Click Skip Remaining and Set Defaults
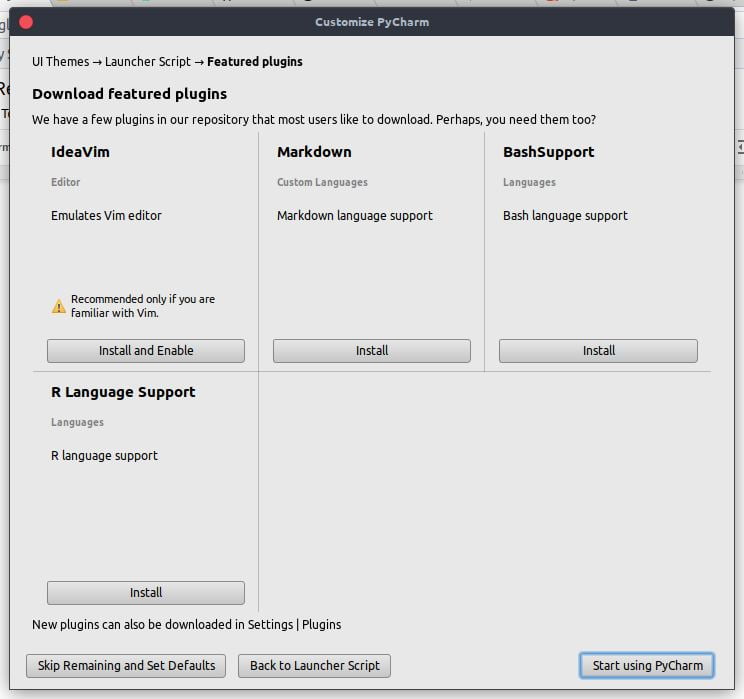 pos(126,665)
